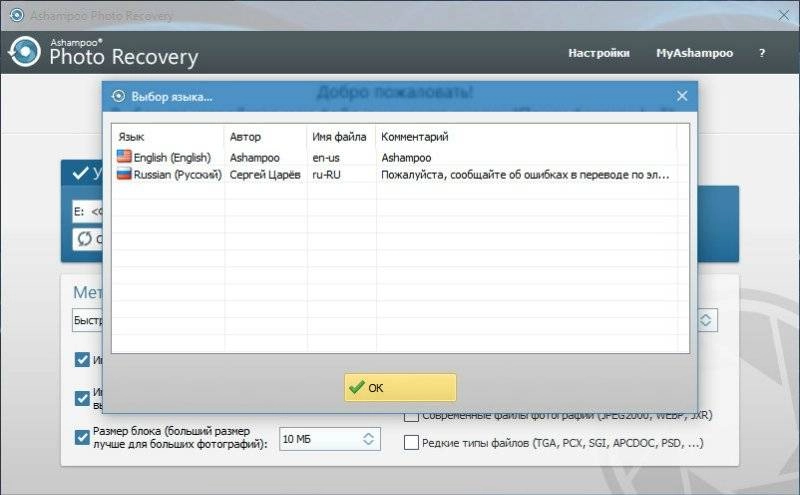Click Ashampoo author cell in English row
The image size is (800, 495).
pyautogui.click(x=254, y=158)
